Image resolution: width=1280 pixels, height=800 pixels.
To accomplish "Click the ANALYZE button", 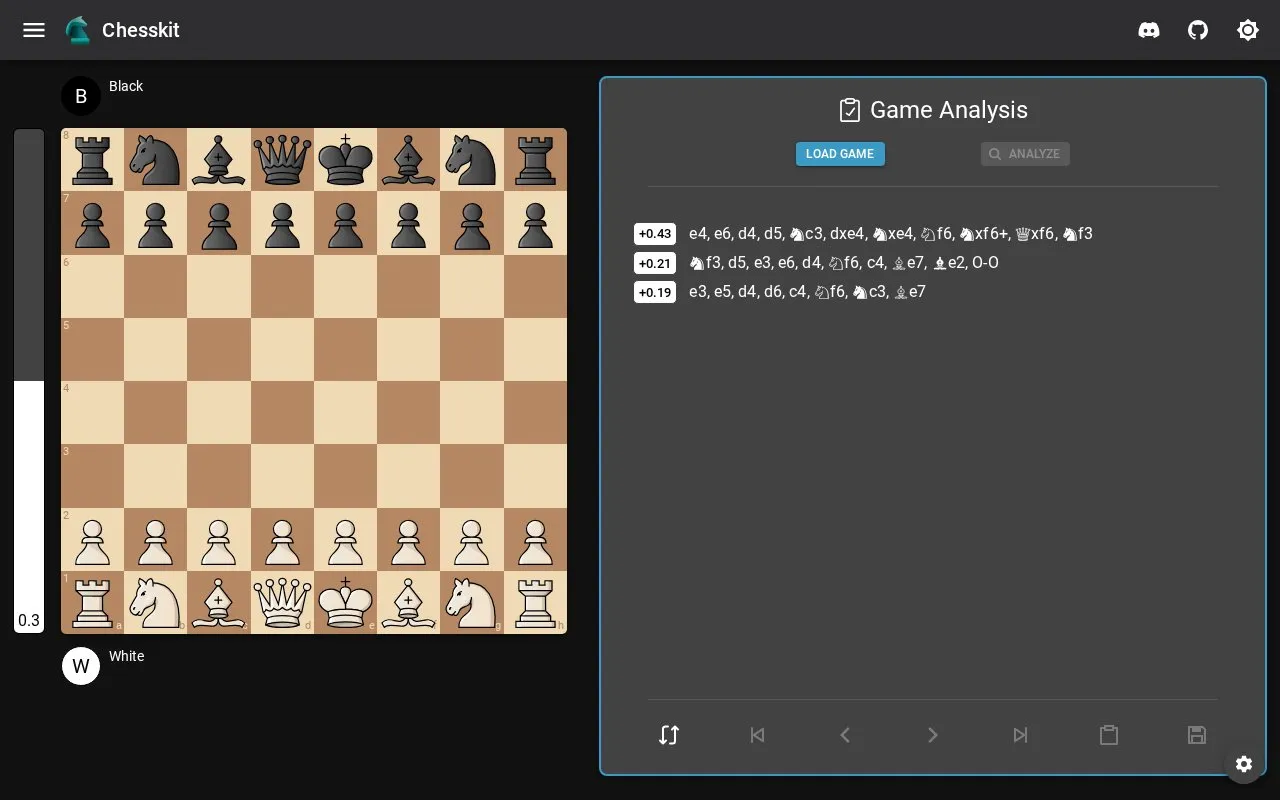I will click(x=1025, y=154).
